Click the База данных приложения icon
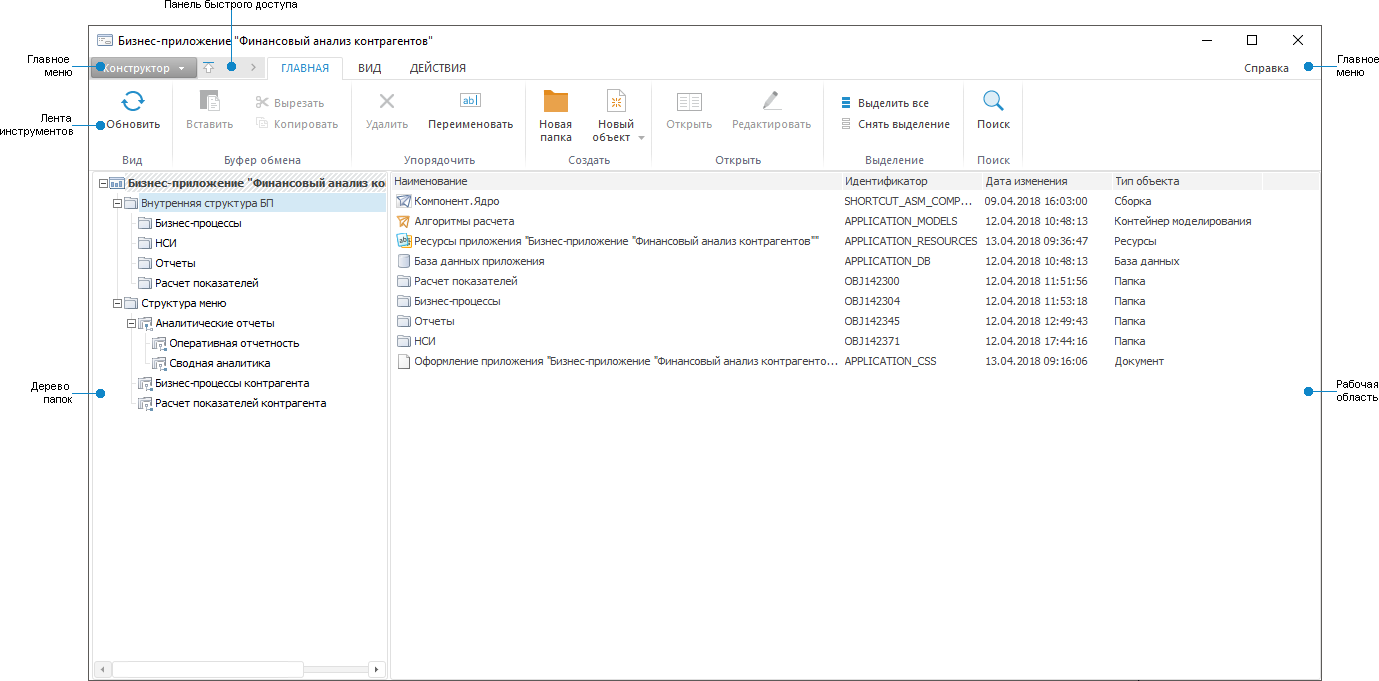 tap(404, 261)
